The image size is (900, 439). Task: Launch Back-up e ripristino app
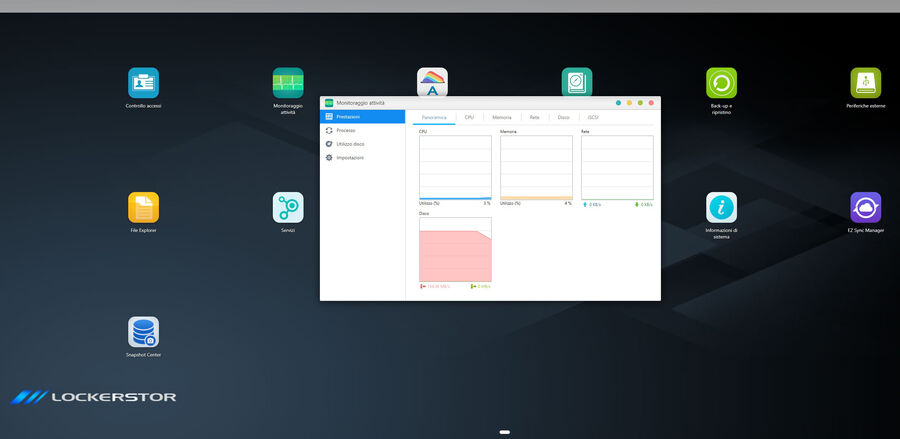tap(721, 83)
